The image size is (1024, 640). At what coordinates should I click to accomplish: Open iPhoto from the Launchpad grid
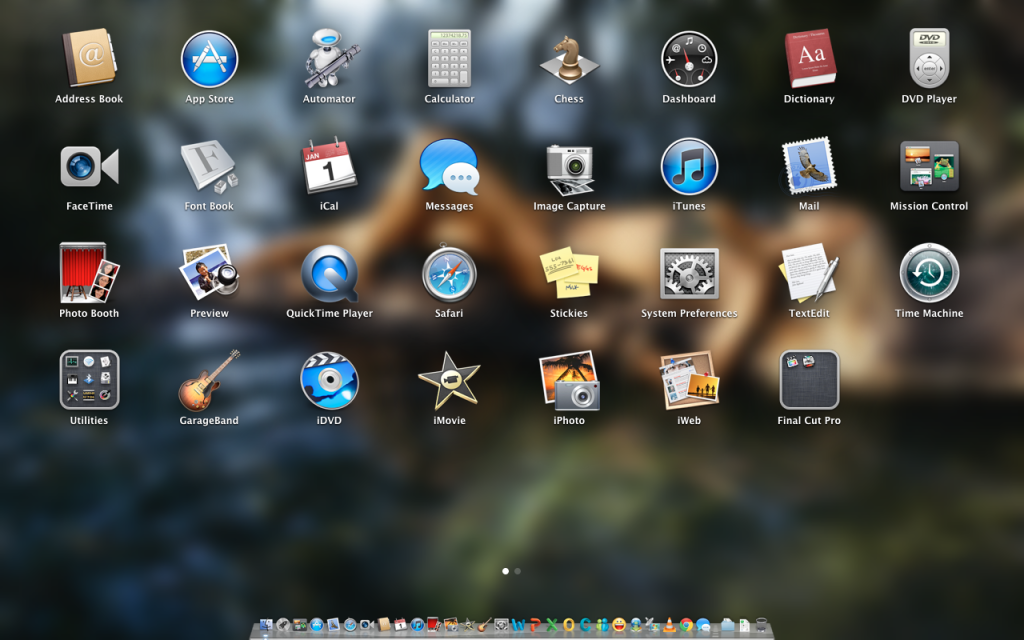tap(569, 380)
